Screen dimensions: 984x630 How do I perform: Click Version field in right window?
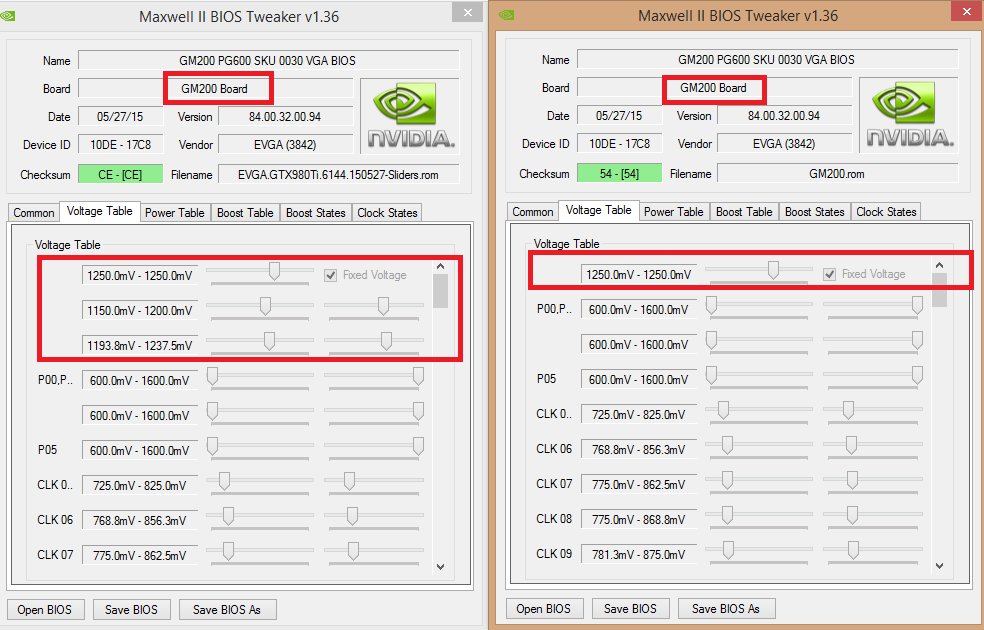pyautogui.click(x=784, y=115)
